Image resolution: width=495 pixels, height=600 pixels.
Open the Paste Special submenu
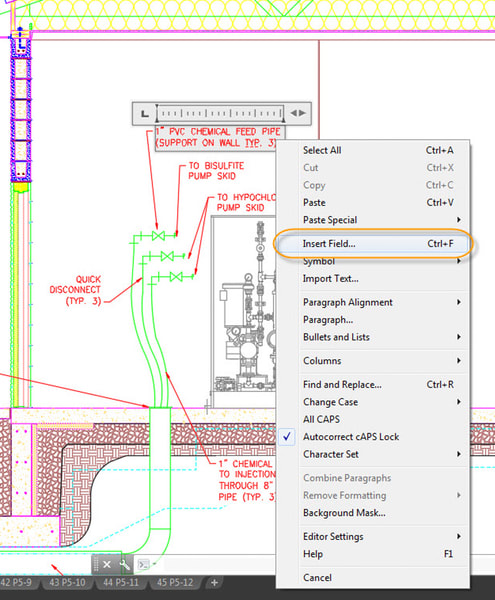[x=373, y=220]
